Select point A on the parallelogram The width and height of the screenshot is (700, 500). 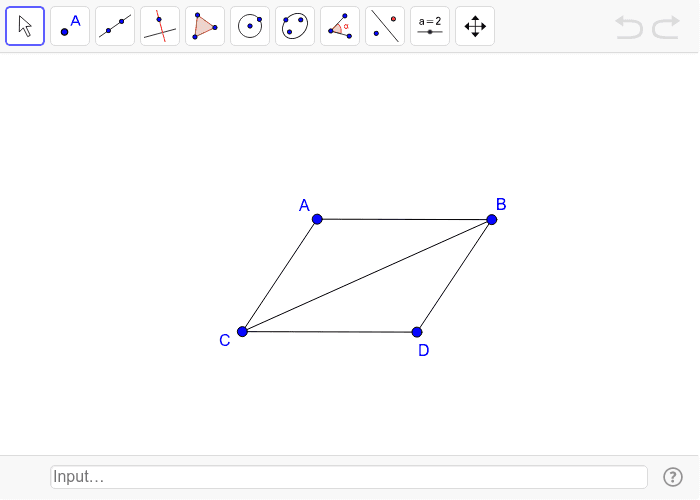[317, 219]
